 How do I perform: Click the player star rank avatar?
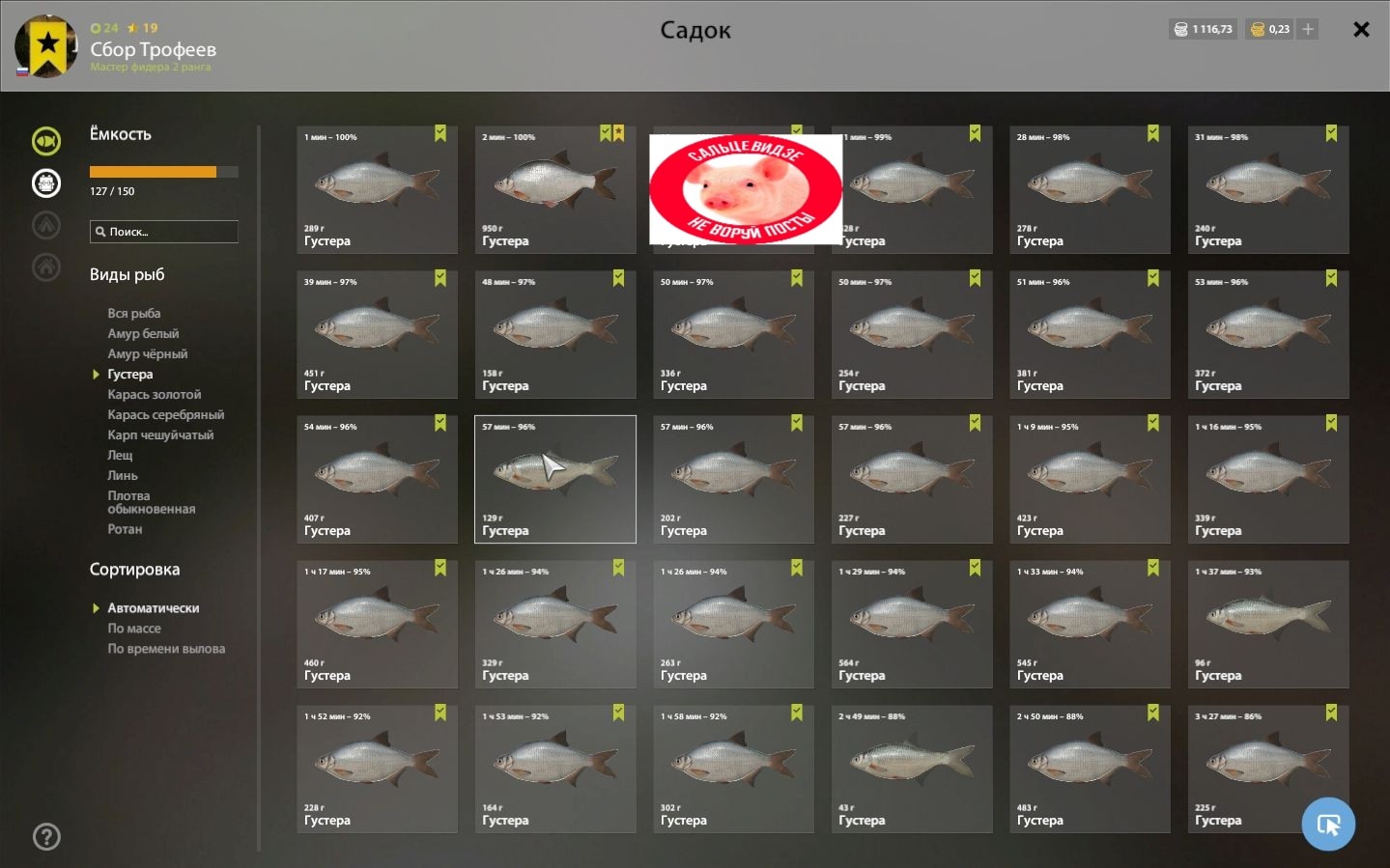point(46,45)
